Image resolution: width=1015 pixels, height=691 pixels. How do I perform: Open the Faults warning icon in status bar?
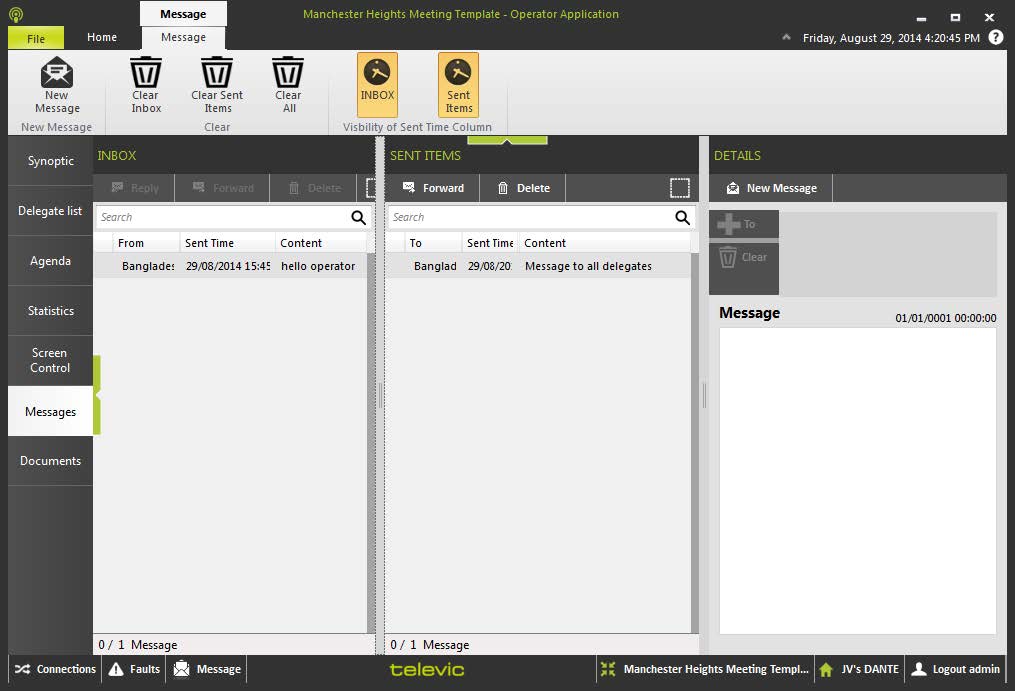coord(117,669)
